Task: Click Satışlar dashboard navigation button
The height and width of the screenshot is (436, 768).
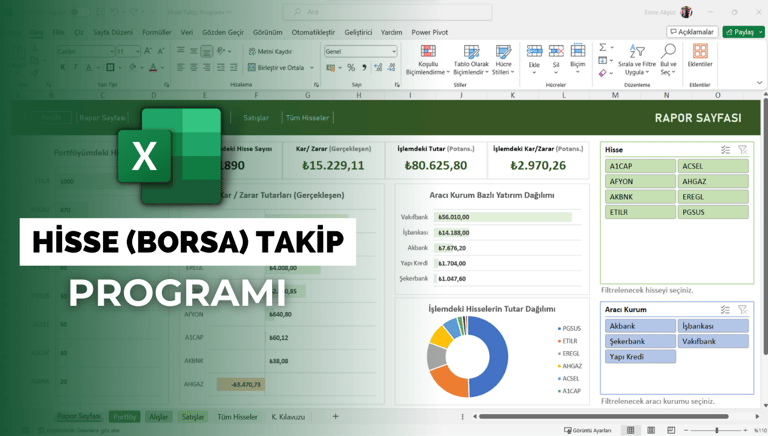Action: click(256, 118)
